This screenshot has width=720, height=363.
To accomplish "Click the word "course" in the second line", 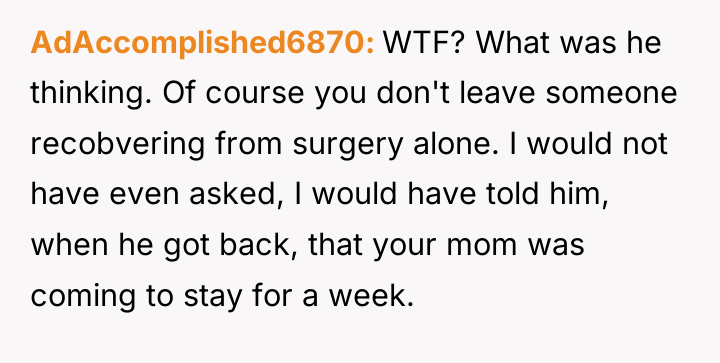I will point(255,95).
